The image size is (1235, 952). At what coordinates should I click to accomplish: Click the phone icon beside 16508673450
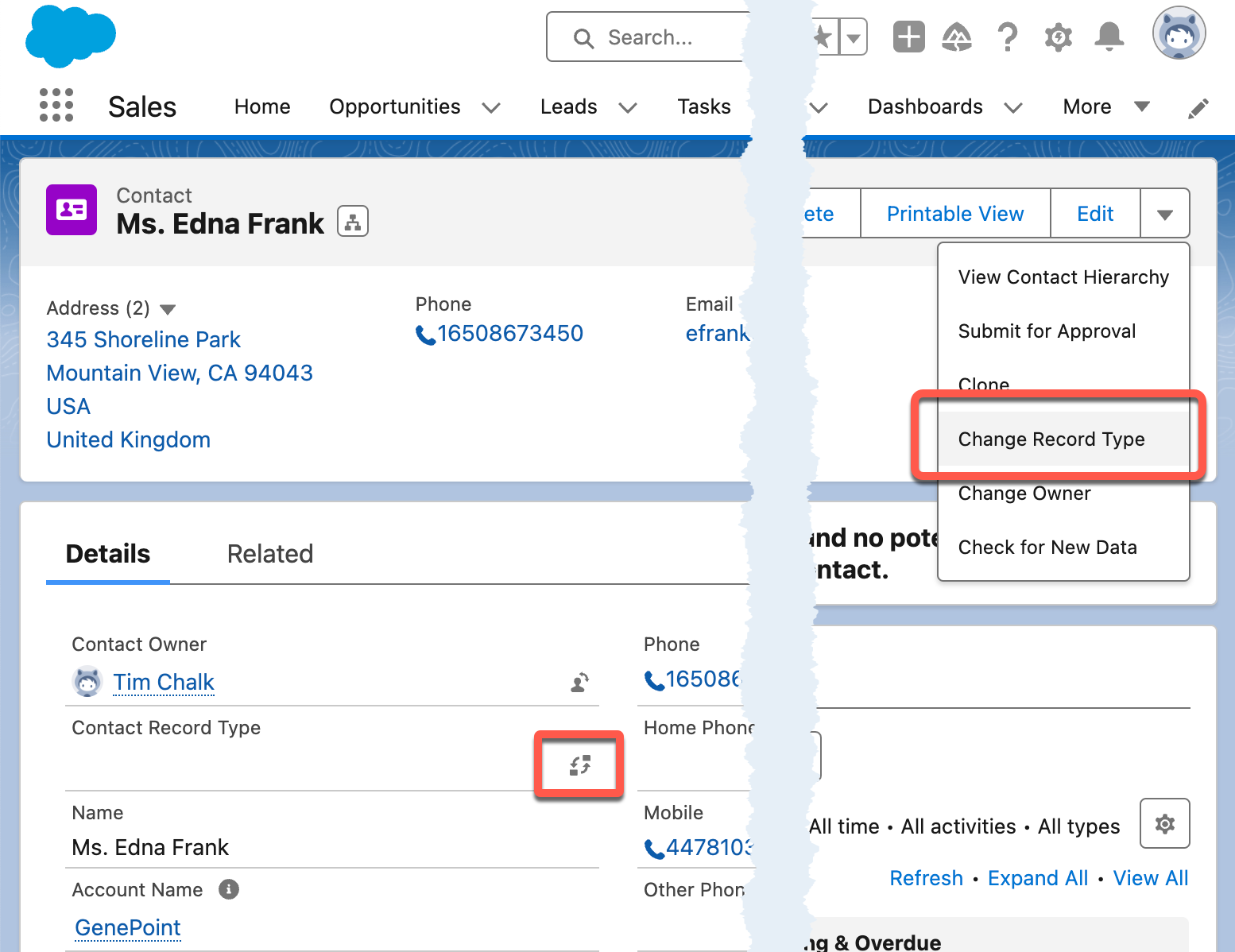click(425, 335)
